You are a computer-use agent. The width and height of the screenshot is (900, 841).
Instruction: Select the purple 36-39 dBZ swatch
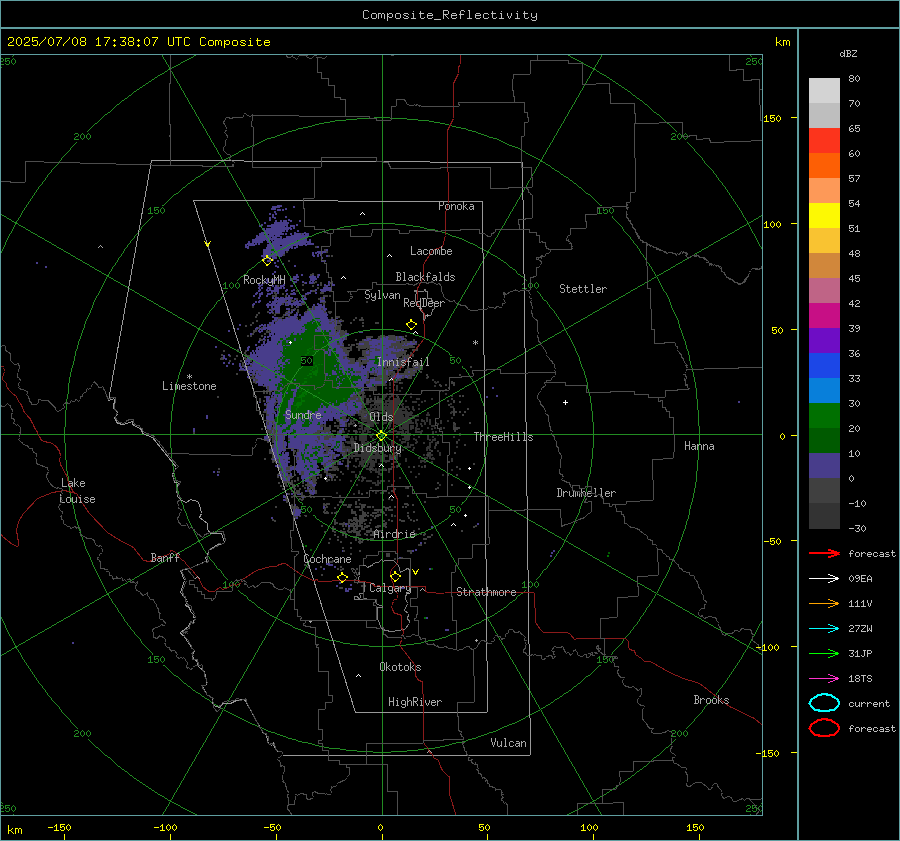coord(824,340)
